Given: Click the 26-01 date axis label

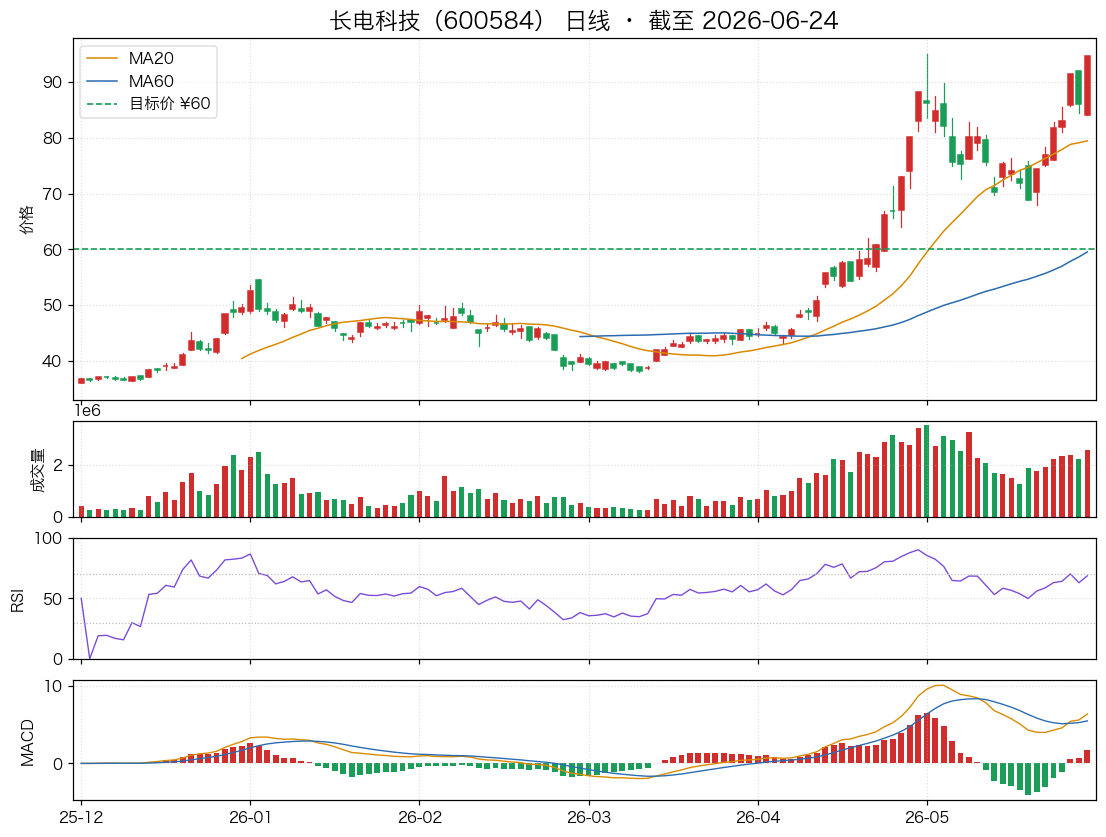Looking at the screenshot, I should coord(250,817).
